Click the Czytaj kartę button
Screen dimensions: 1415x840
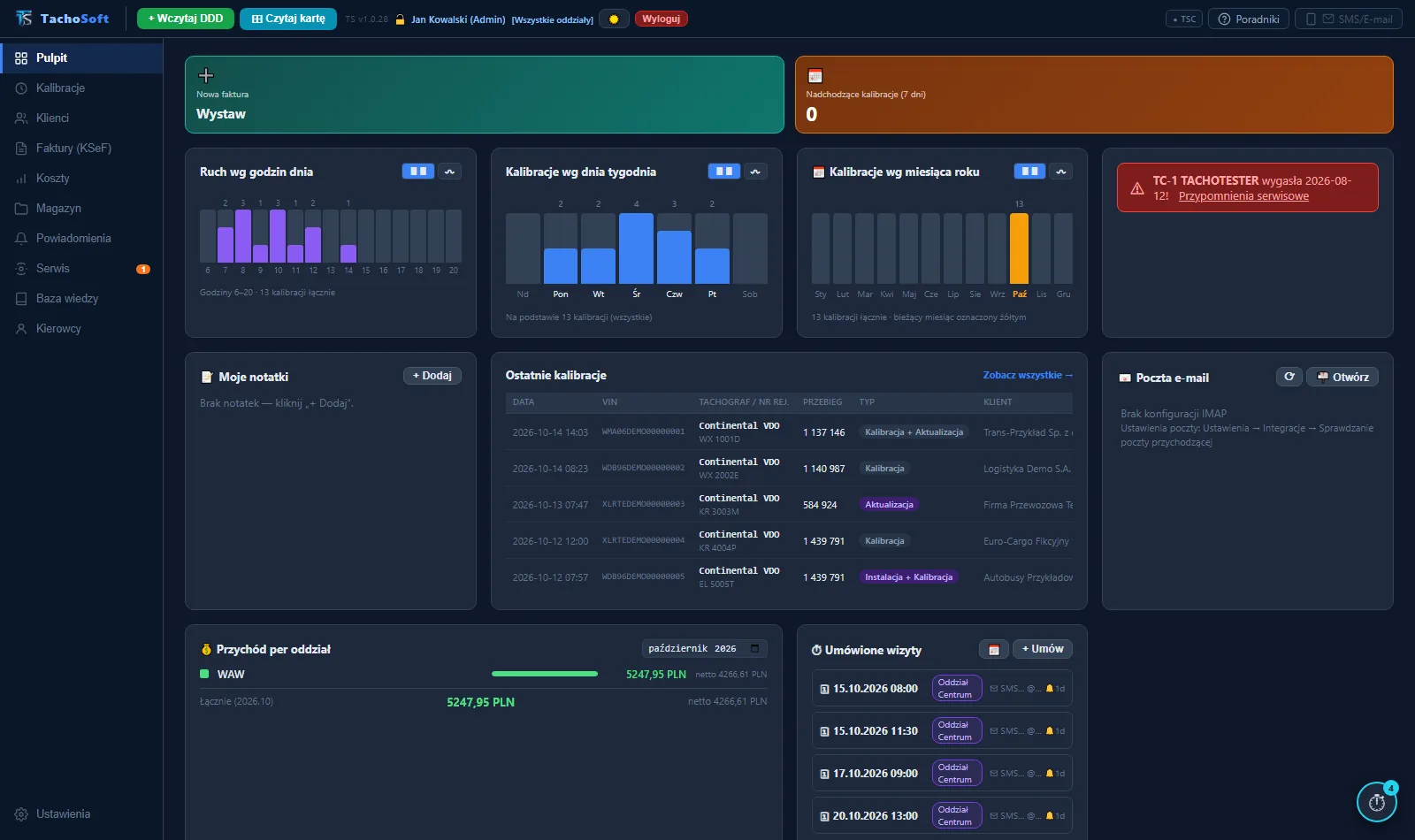[288, 19]
